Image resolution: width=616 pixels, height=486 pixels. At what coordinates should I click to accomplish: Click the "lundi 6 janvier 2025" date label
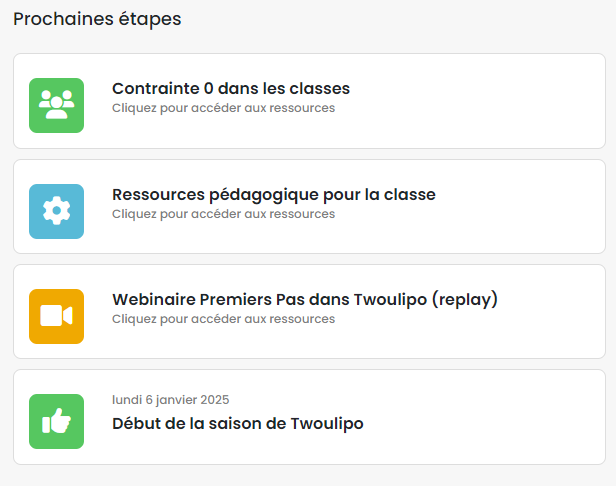[170, 400]
